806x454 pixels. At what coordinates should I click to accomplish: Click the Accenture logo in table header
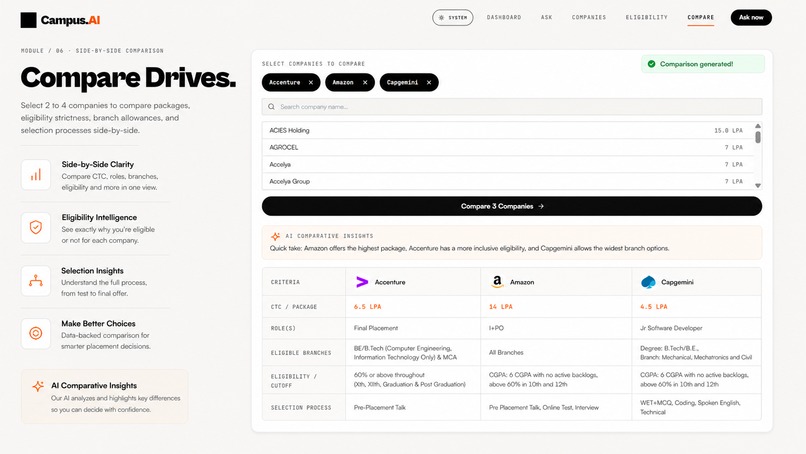click(362, 282)
